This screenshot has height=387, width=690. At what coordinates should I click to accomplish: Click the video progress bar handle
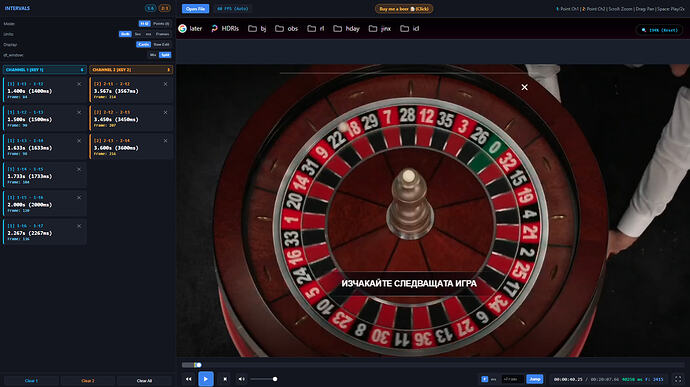point(198,365)
